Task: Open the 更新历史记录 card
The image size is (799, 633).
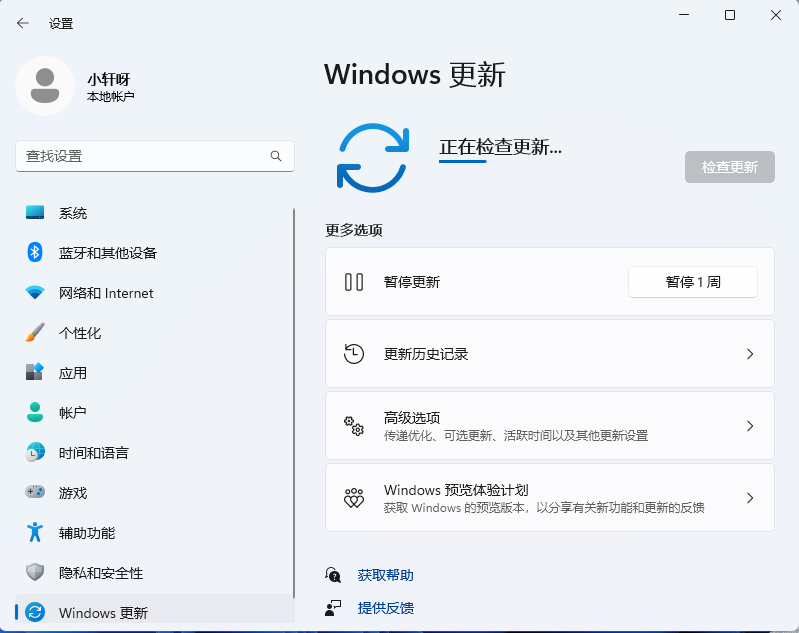Action: (x=550, y=354)
